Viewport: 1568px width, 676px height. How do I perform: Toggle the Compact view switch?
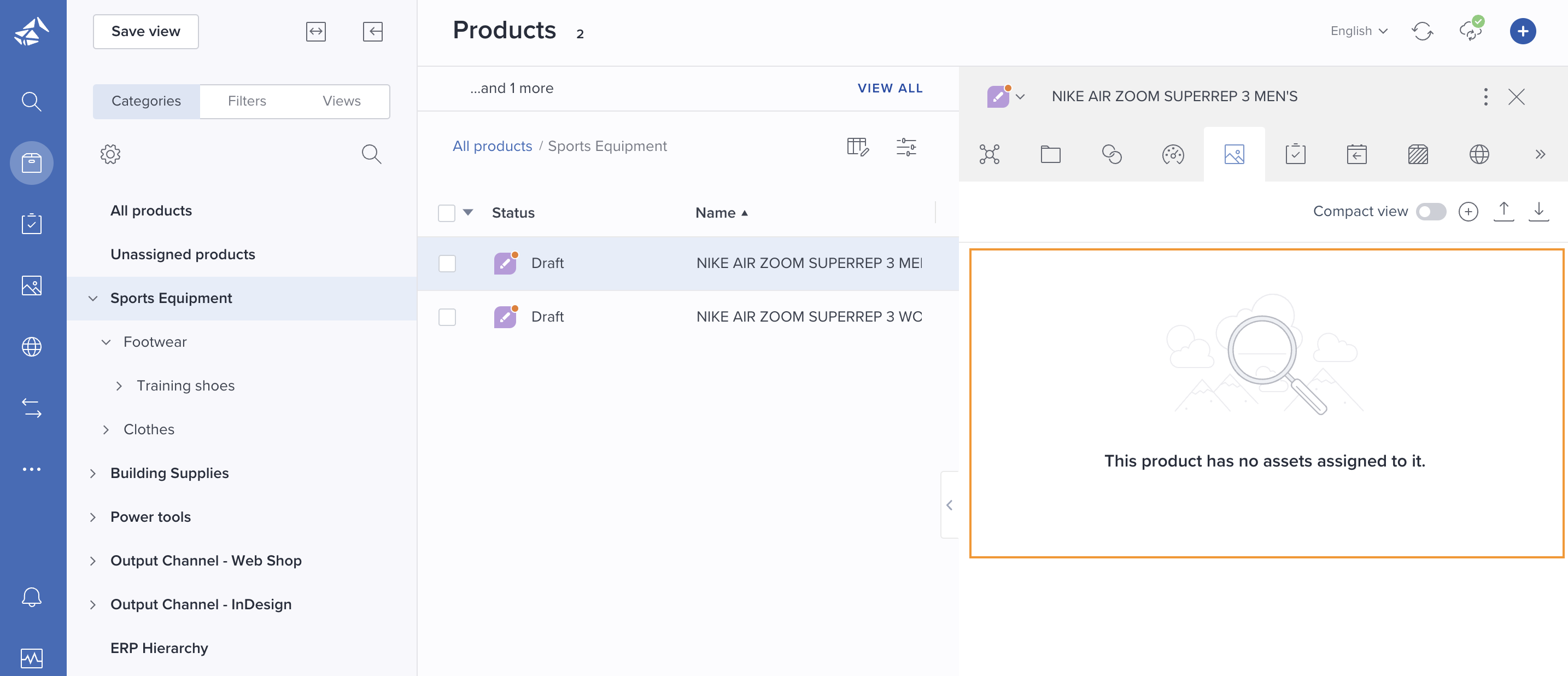[1431, 211]
